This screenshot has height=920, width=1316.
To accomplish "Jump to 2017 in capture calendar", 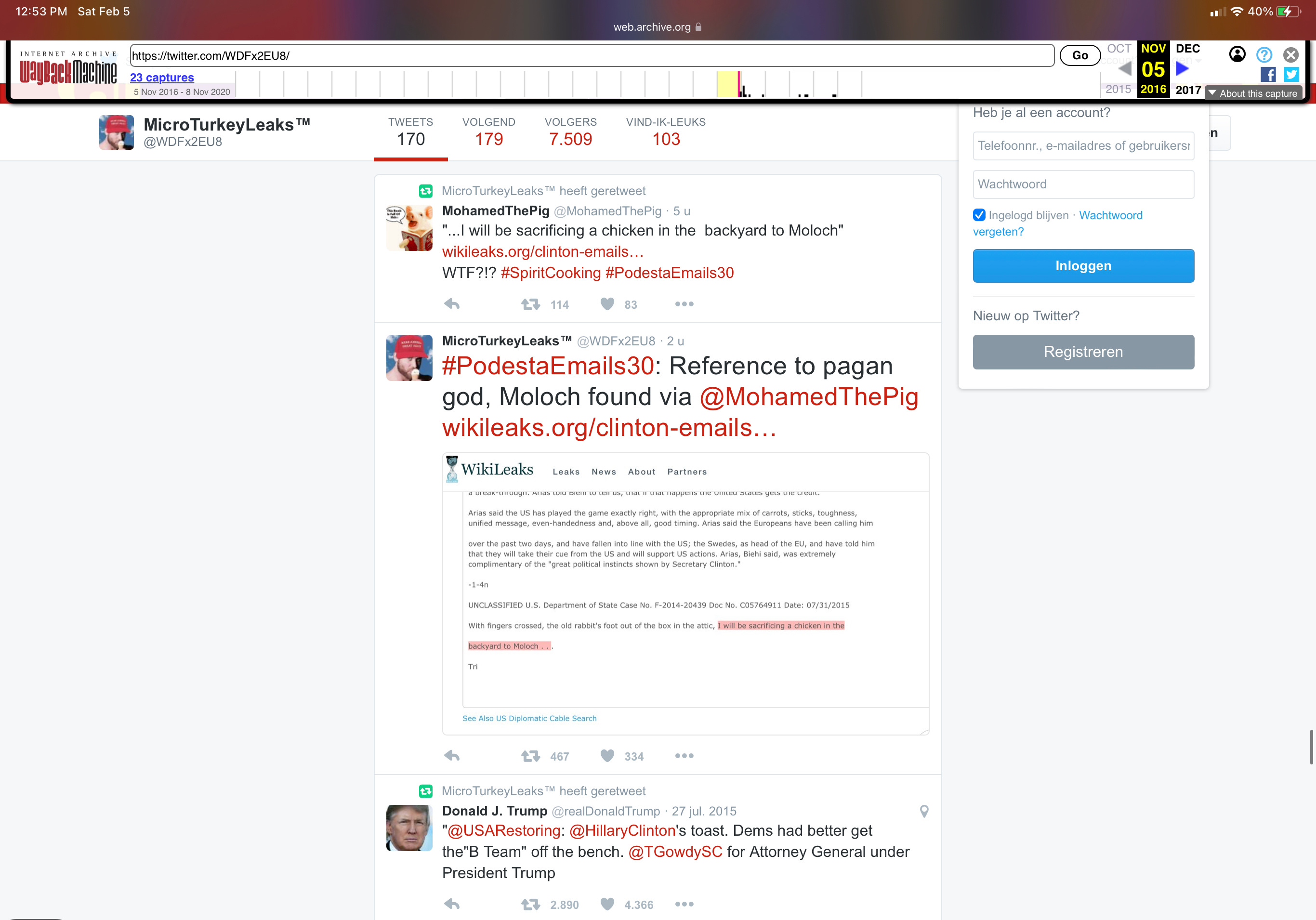I will [1188, 90].
